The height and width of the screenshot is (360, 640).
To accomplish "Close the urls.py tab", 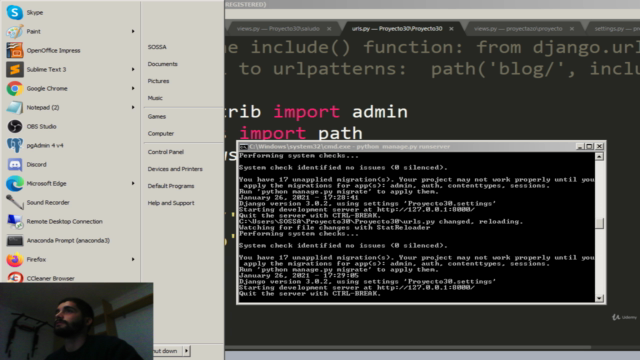I will 451,29.
